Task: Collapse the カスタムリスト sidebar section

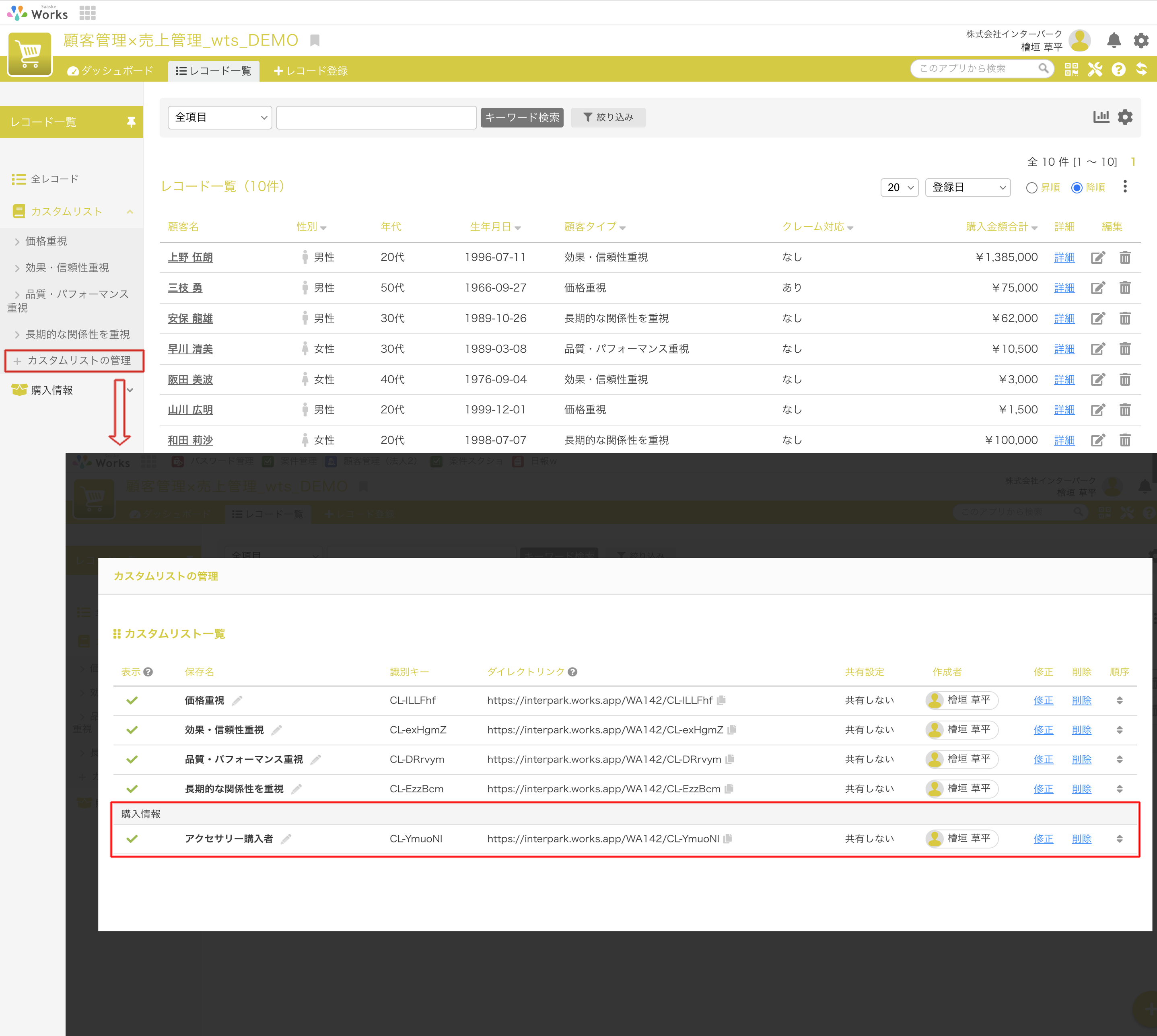Action: point(130,212)
